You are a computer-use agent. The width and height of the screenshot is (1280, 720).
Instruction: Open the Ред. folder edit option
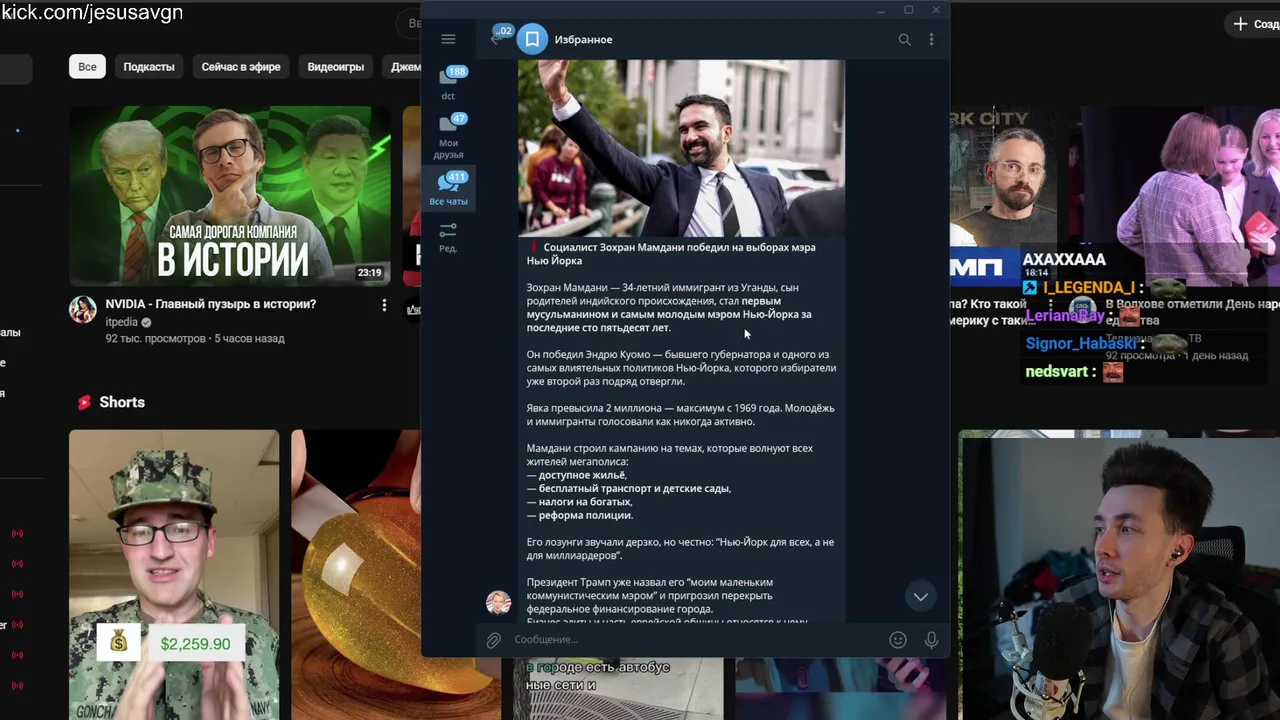pos(448,237)
